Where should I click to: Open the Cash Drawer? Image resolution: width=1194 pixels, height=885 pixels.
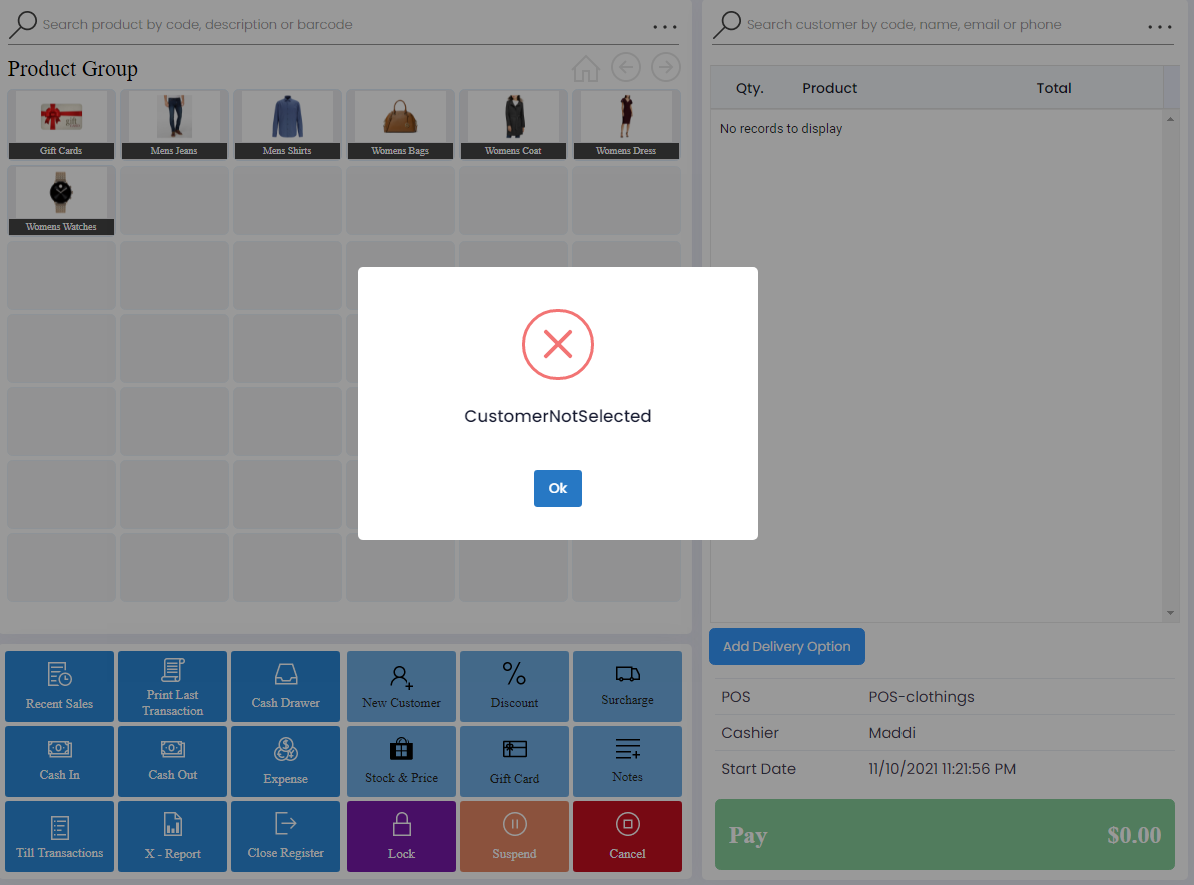point(286,686)
